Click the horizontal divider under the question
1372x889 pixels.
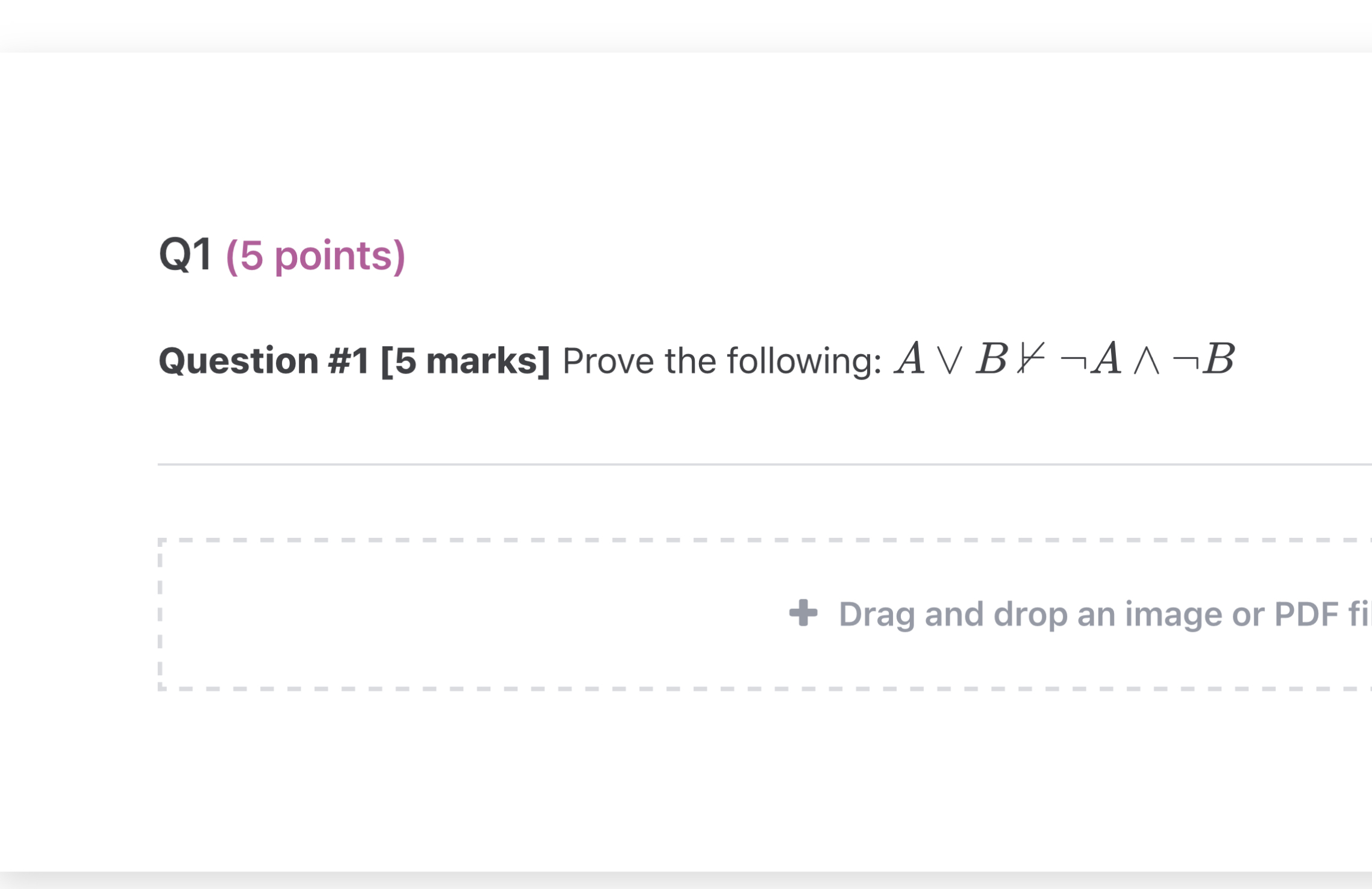[764, 464]
